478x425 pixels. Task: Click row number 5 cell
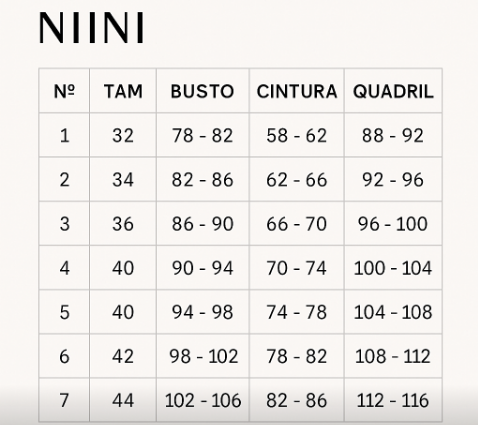coord(64,312)
